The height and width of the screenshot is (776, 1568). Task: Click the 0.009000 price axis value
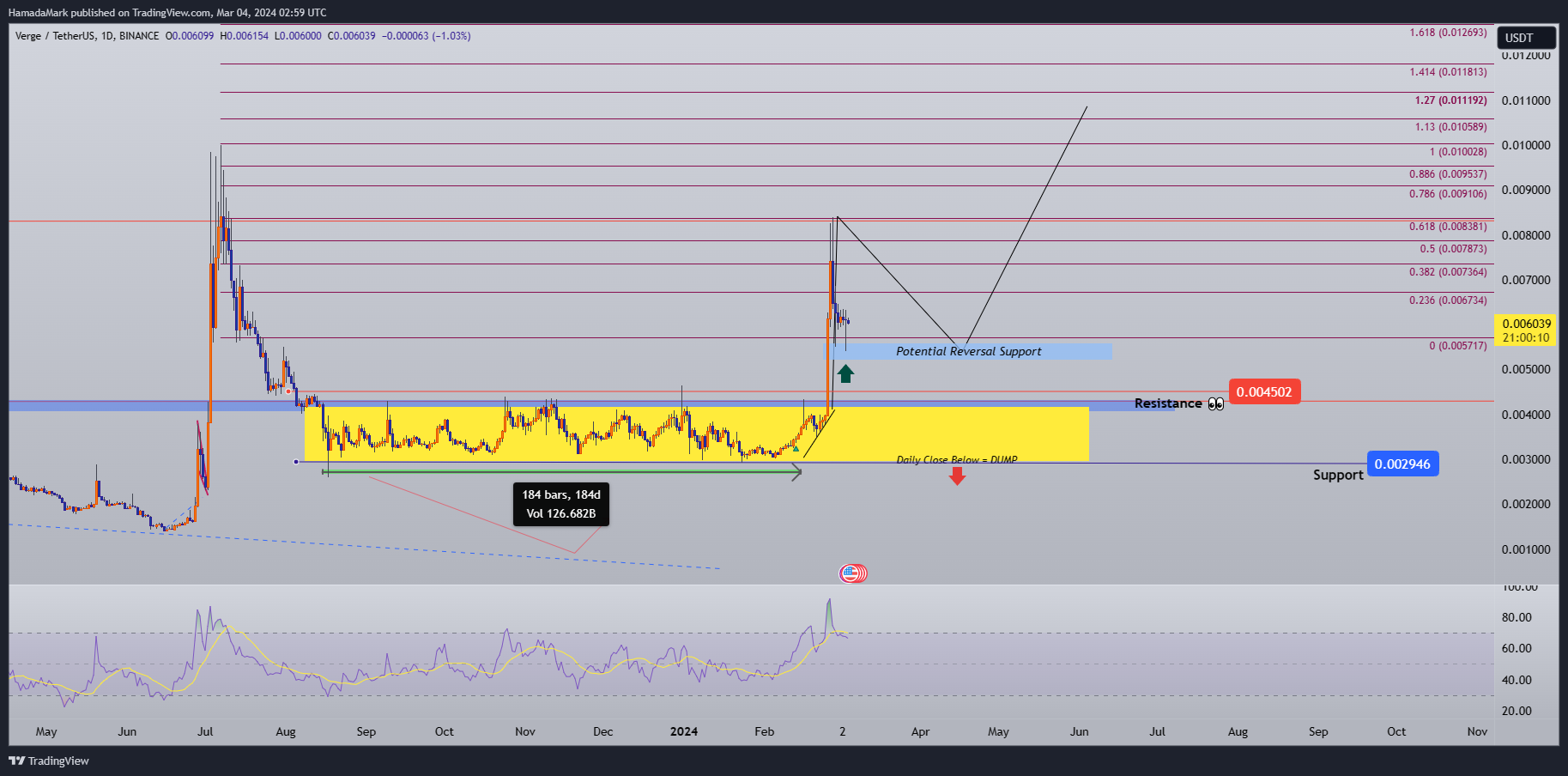click(x=1526, y=190)
